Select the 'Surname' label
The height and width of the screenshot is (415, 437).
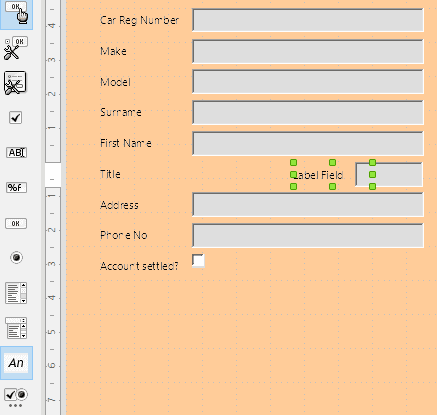(x=121, y=112)
